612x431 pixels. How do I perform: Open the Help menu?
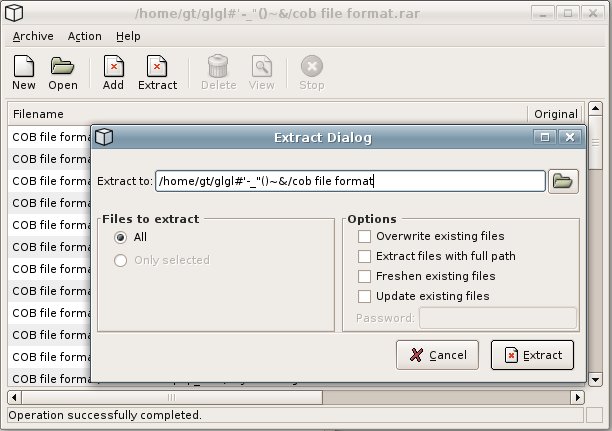pyautogui.click(x=128, y=36)
